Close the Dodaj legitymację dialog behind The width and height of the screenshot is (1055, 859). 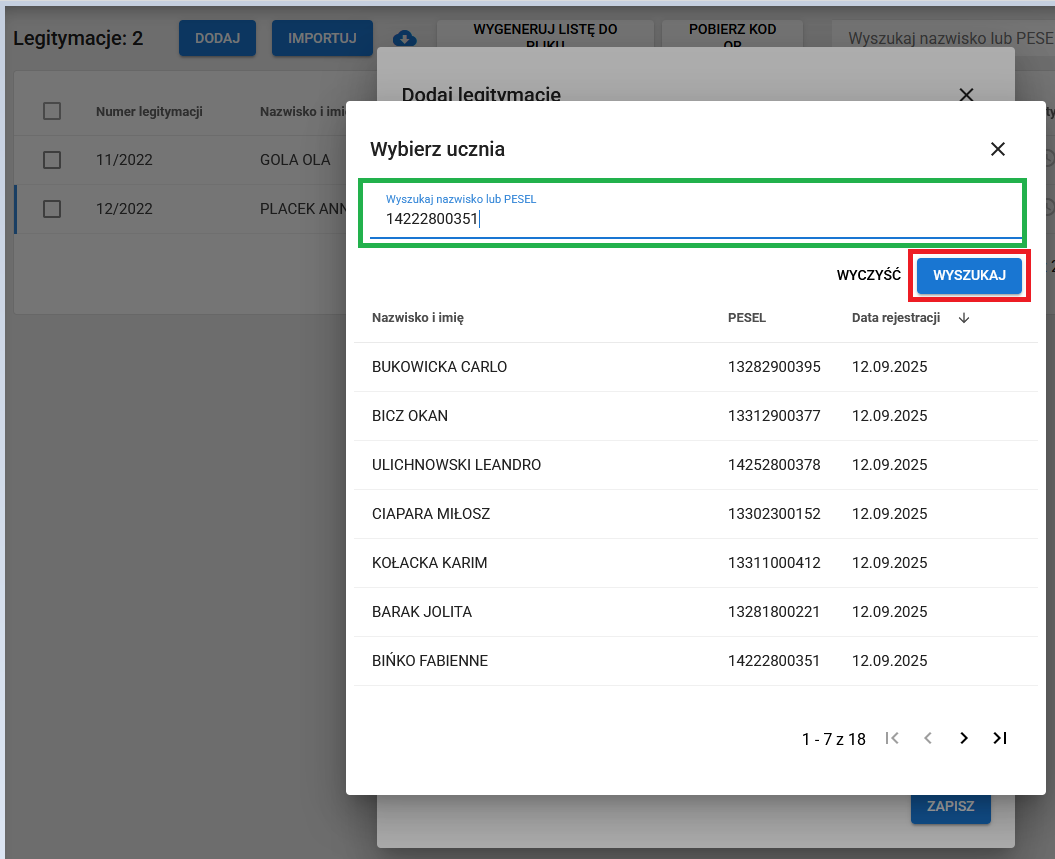(x=966, y=94)
